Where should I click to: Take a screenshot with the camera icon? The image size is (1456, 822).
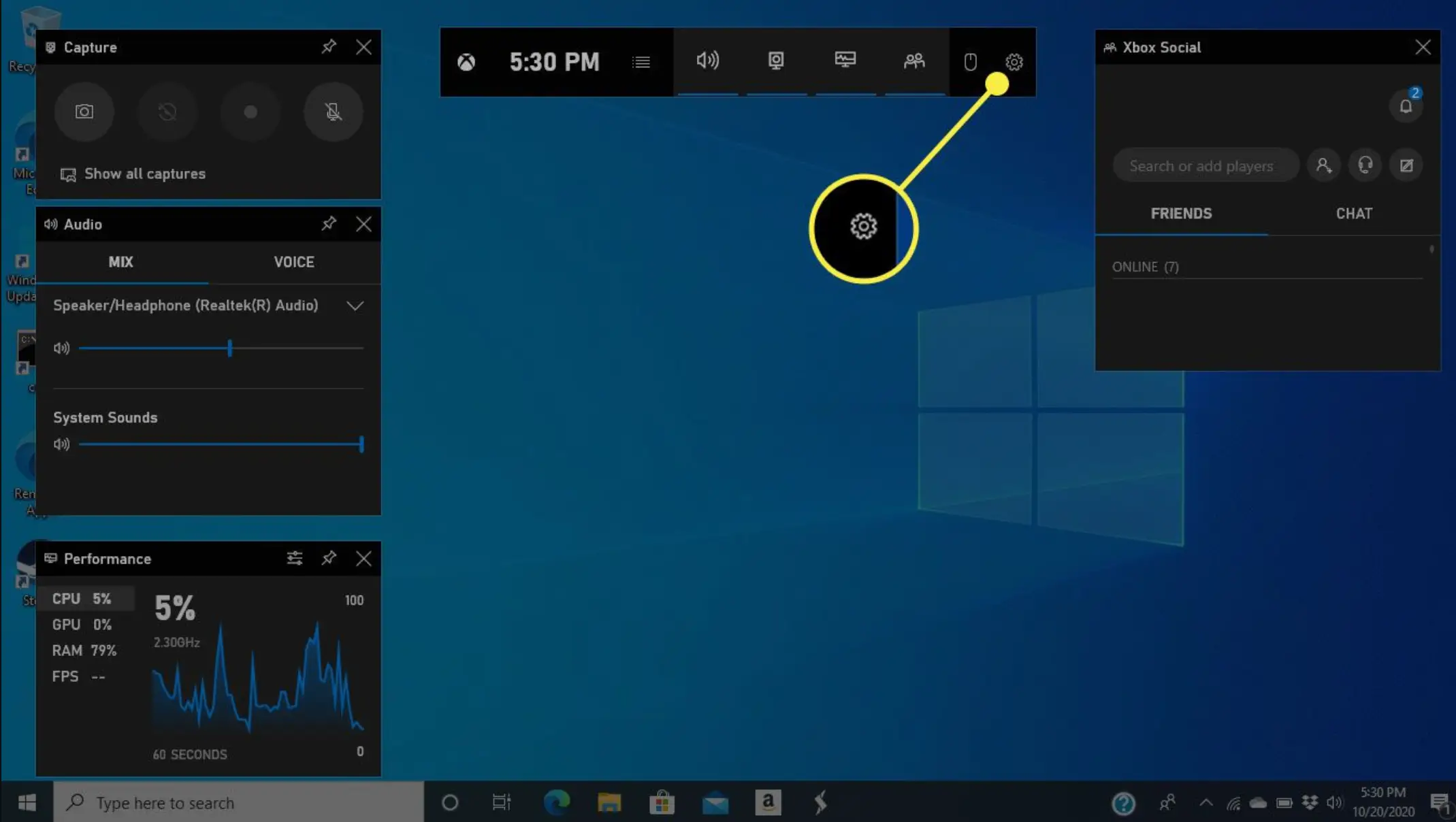point(84,112)
